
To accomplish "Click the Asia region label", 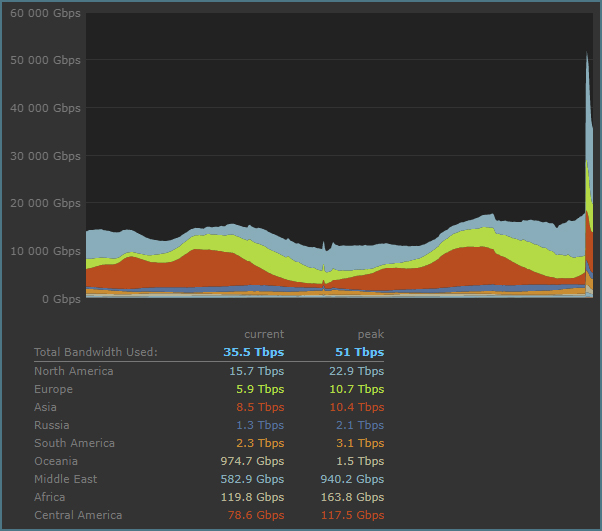I will click(x=45, y=407).
